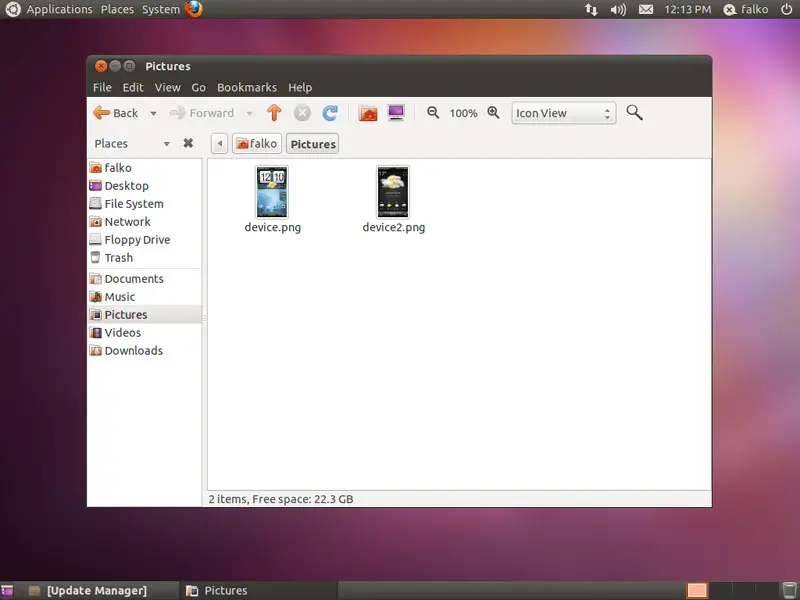Click the Computer icon in toolbar
Image resolution: width=800 pixels, height=600 pixels.
pyautogui.click(x=396, y=113)
